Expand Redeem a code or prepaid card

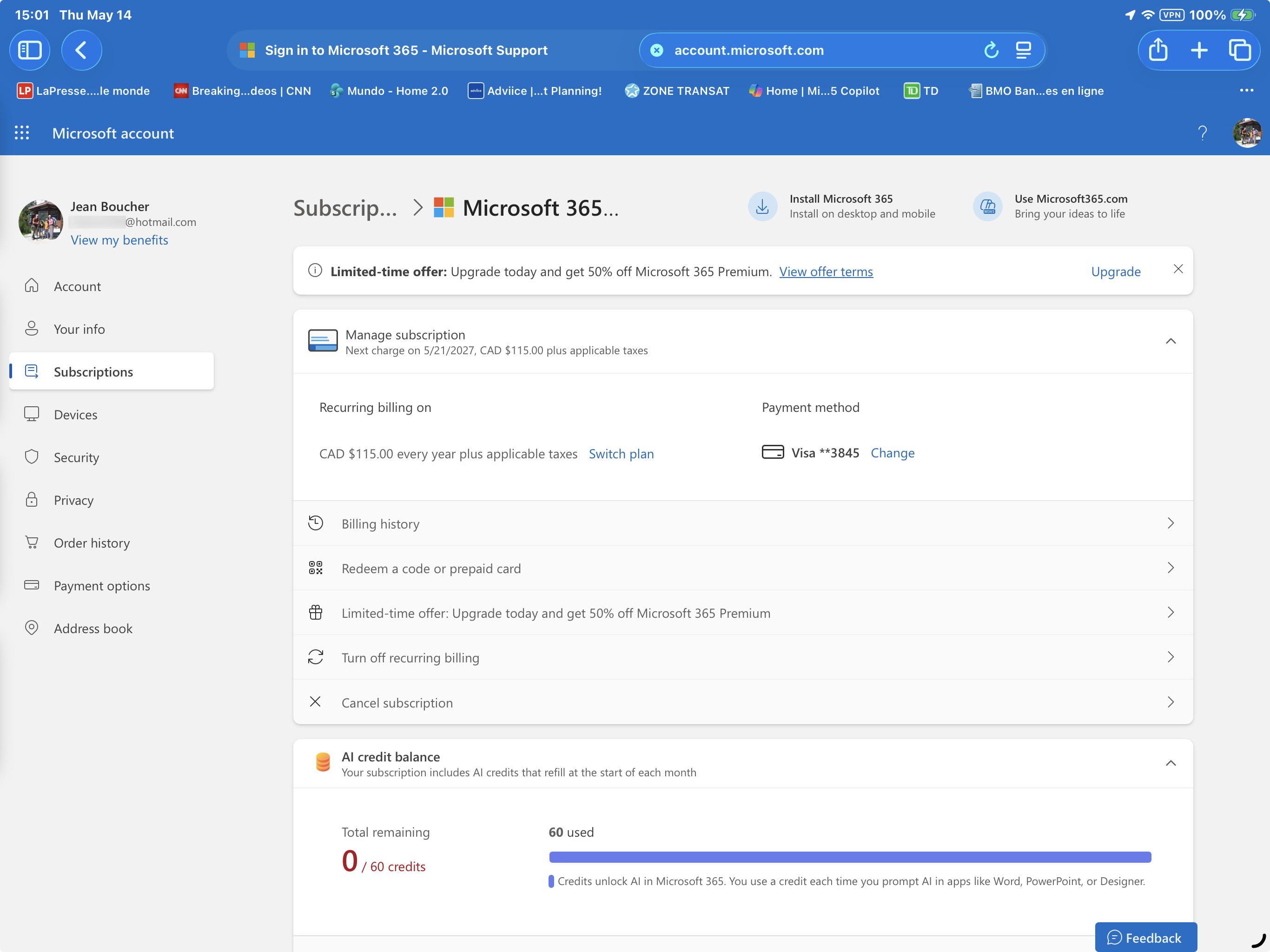click(743, 569)
